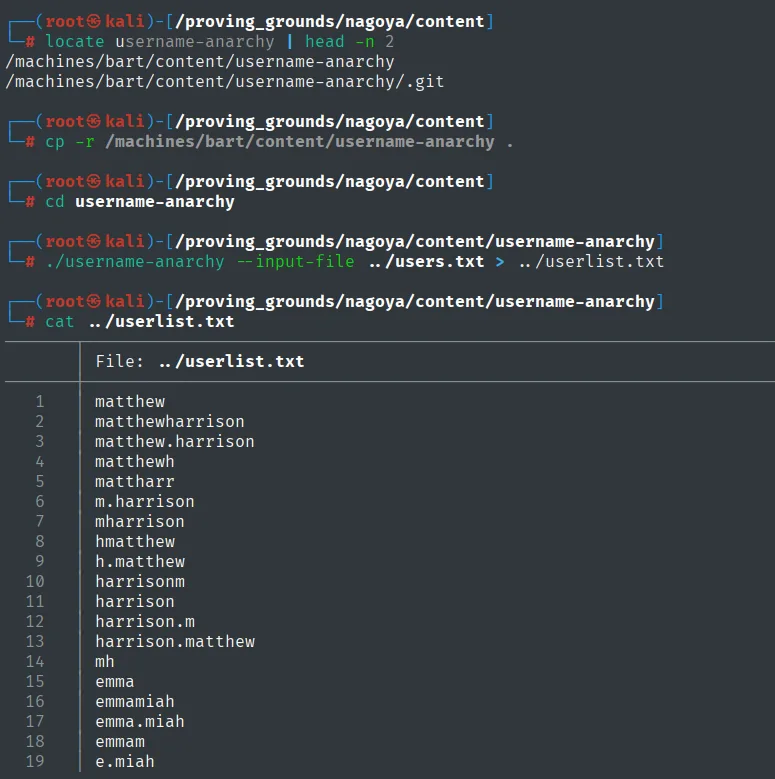
Task: Click the 'File: ../userlist.txt' header
Action: click(x=200, y=361)
